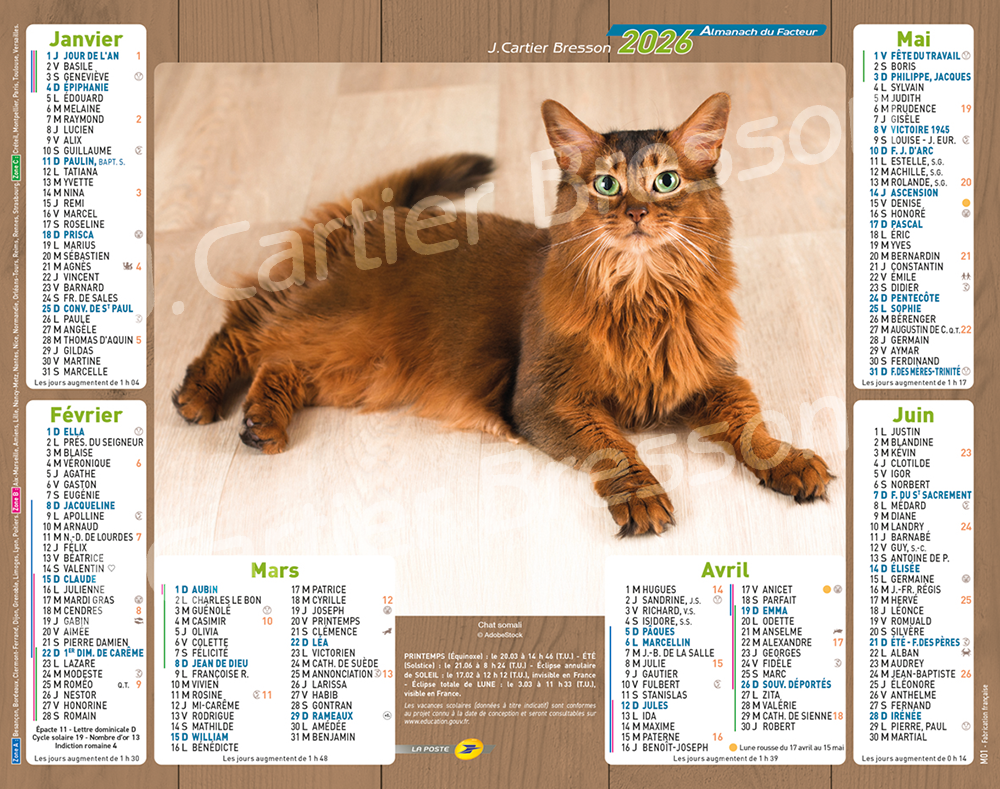The width and height of the screenshot is (1000, 789).
Task: Click the moon phase icon beside Prisca
Action: (x=138, y=235)
